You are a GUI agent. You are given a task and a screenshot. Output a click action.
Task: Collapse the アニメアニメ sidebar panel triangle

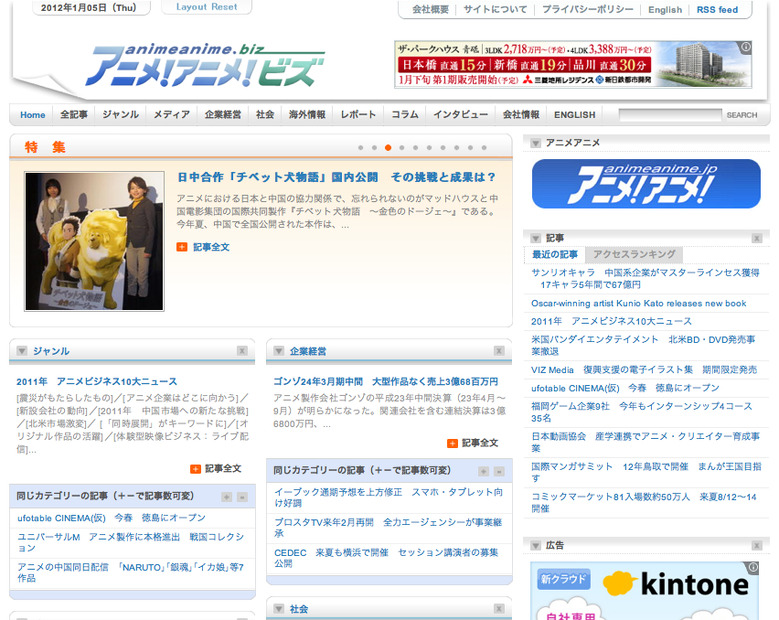[537, 143]
